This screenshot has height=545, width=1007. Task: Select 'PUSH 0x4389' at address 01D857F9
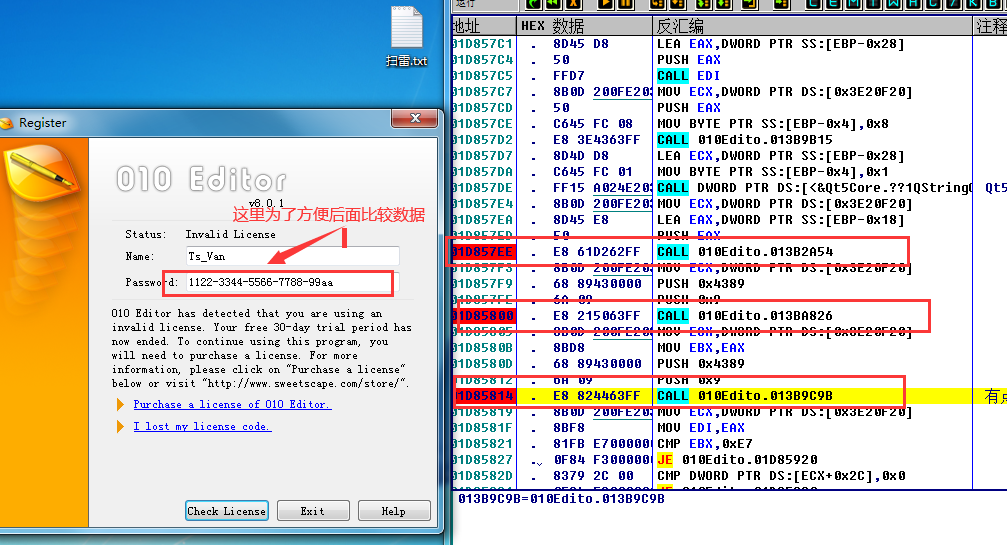(x=701, y=284)
